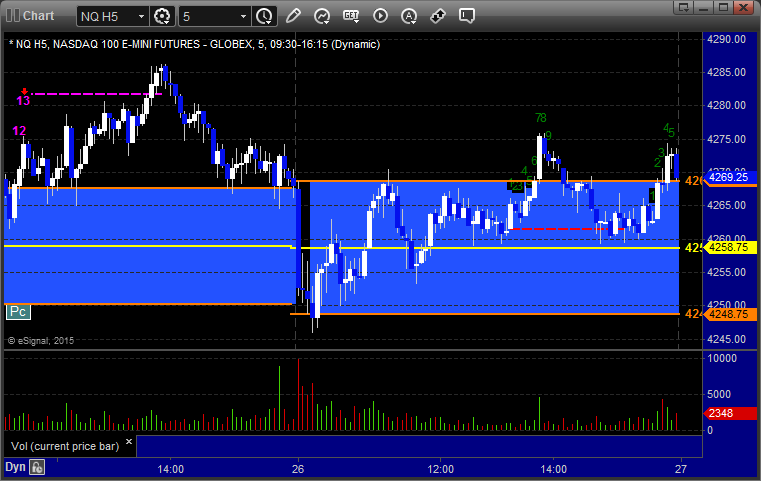761x481 pixels.
Task: Open the studies chart-line menu
Action: pos(322,16)
